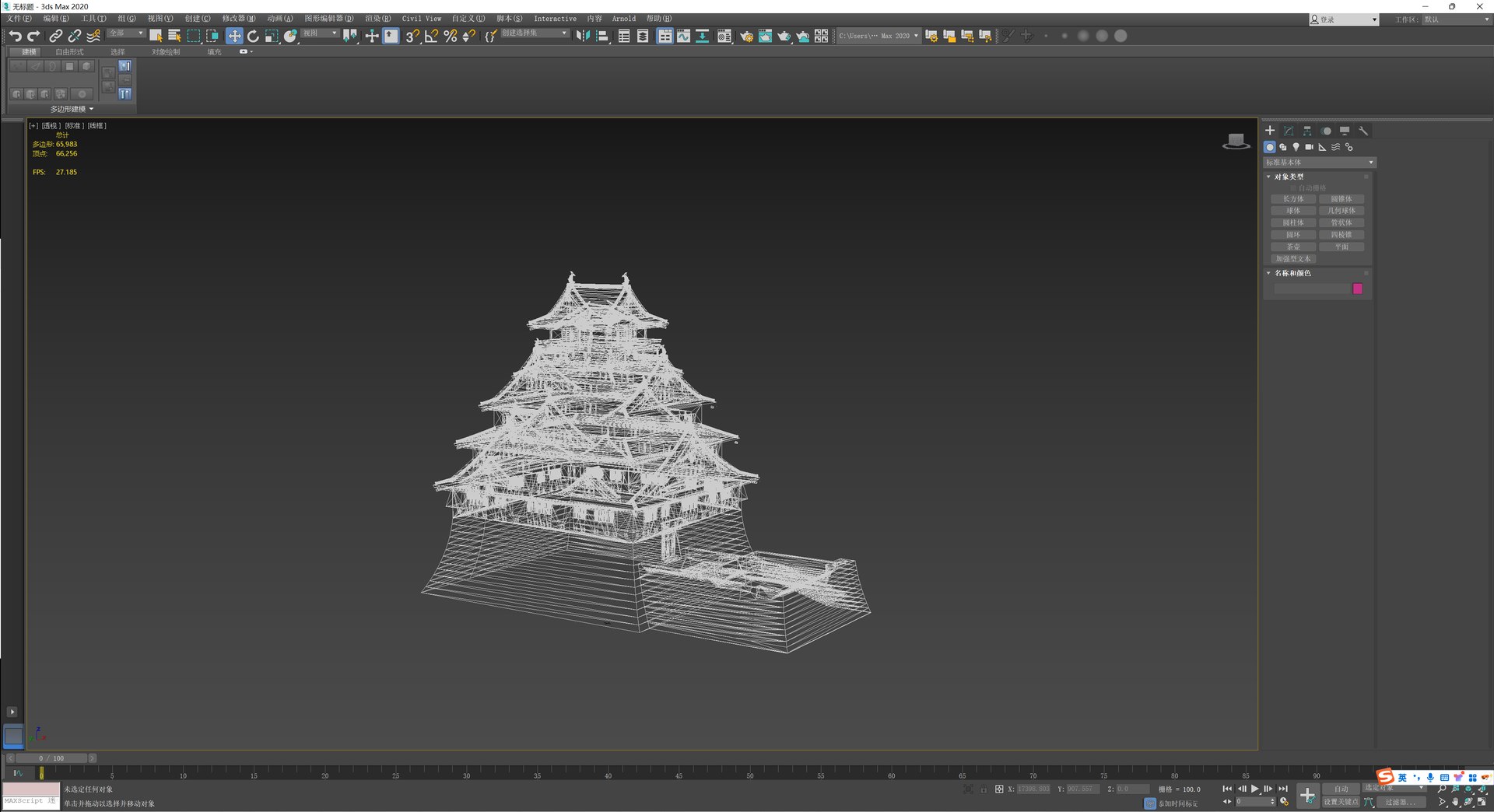The width and height of the screenshot is (1494, 812).
Task: Switch to the 对象绘制 ribbon tab
Action: 166,52
